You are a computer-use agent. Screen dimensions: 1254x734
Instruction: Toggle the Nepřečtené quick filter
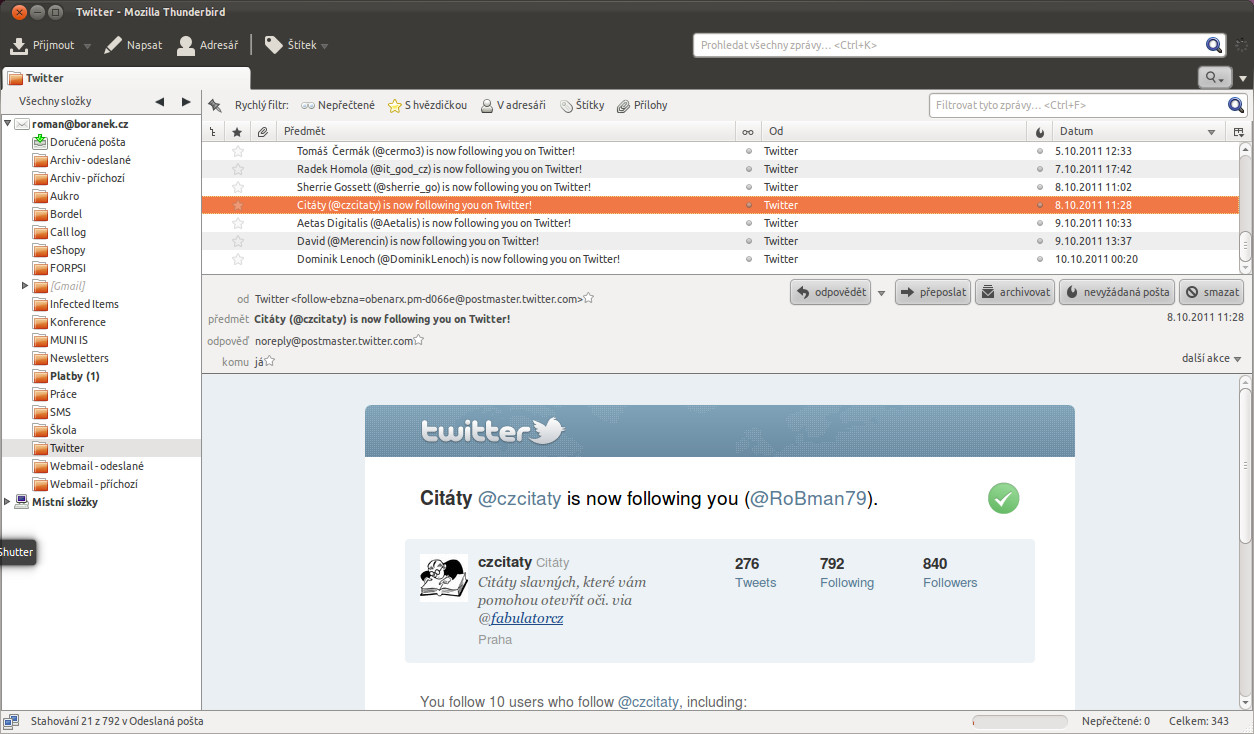point(337,105)
